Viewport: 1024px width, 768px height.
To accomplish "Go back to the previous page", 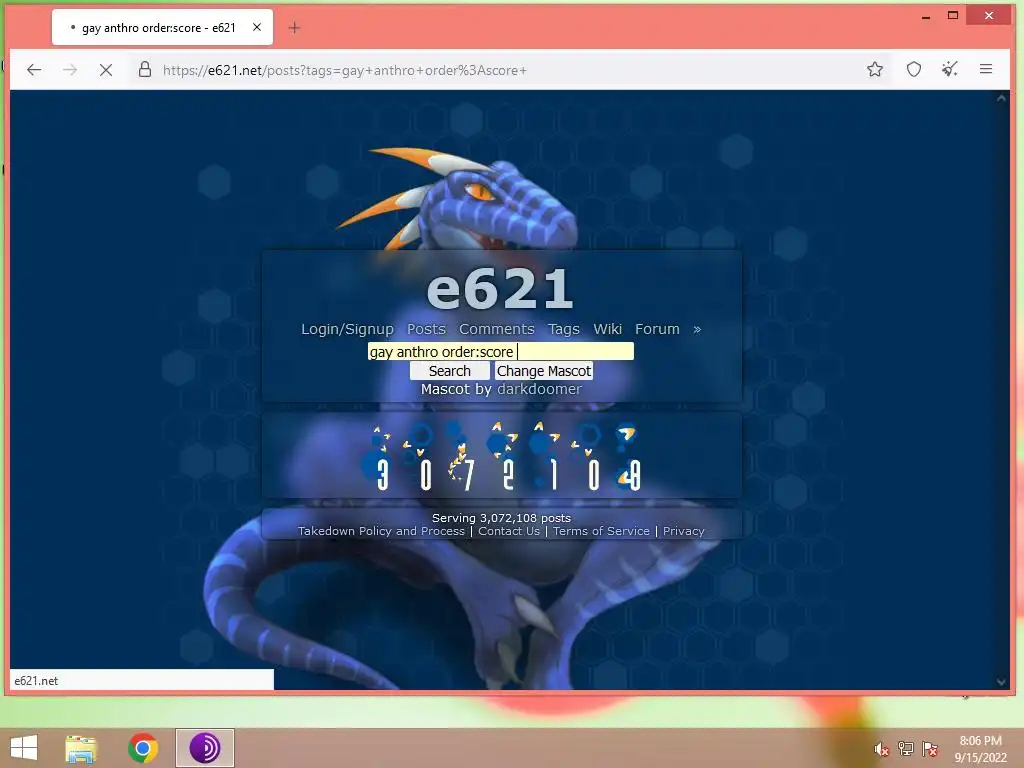I will [x=34, y=70].
